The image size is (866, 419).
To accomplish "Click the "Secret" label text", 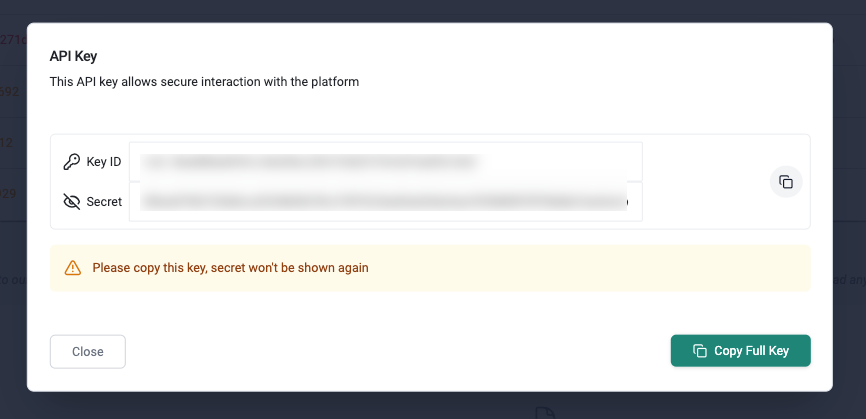I will 104,202.
